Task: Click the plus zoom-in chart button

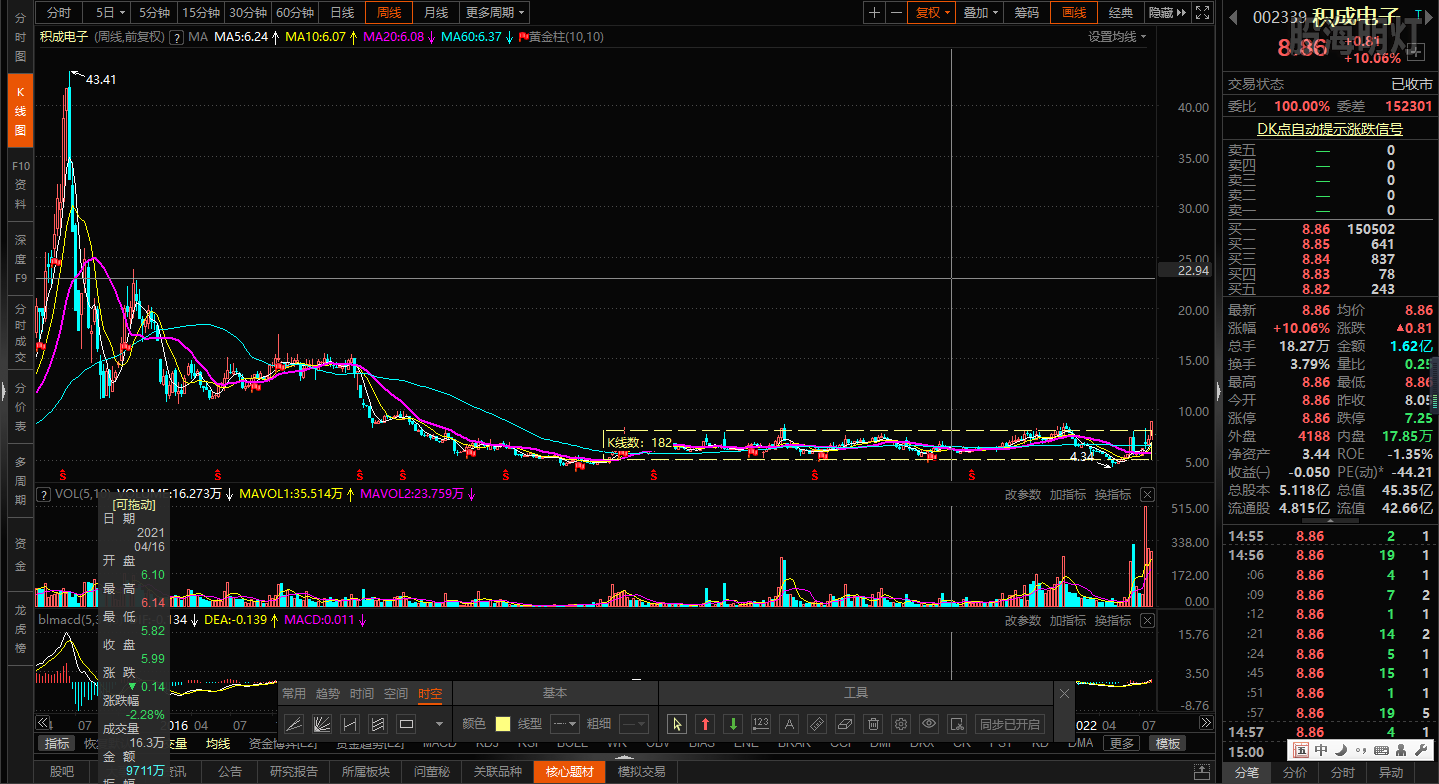Action: coord(875,13)
